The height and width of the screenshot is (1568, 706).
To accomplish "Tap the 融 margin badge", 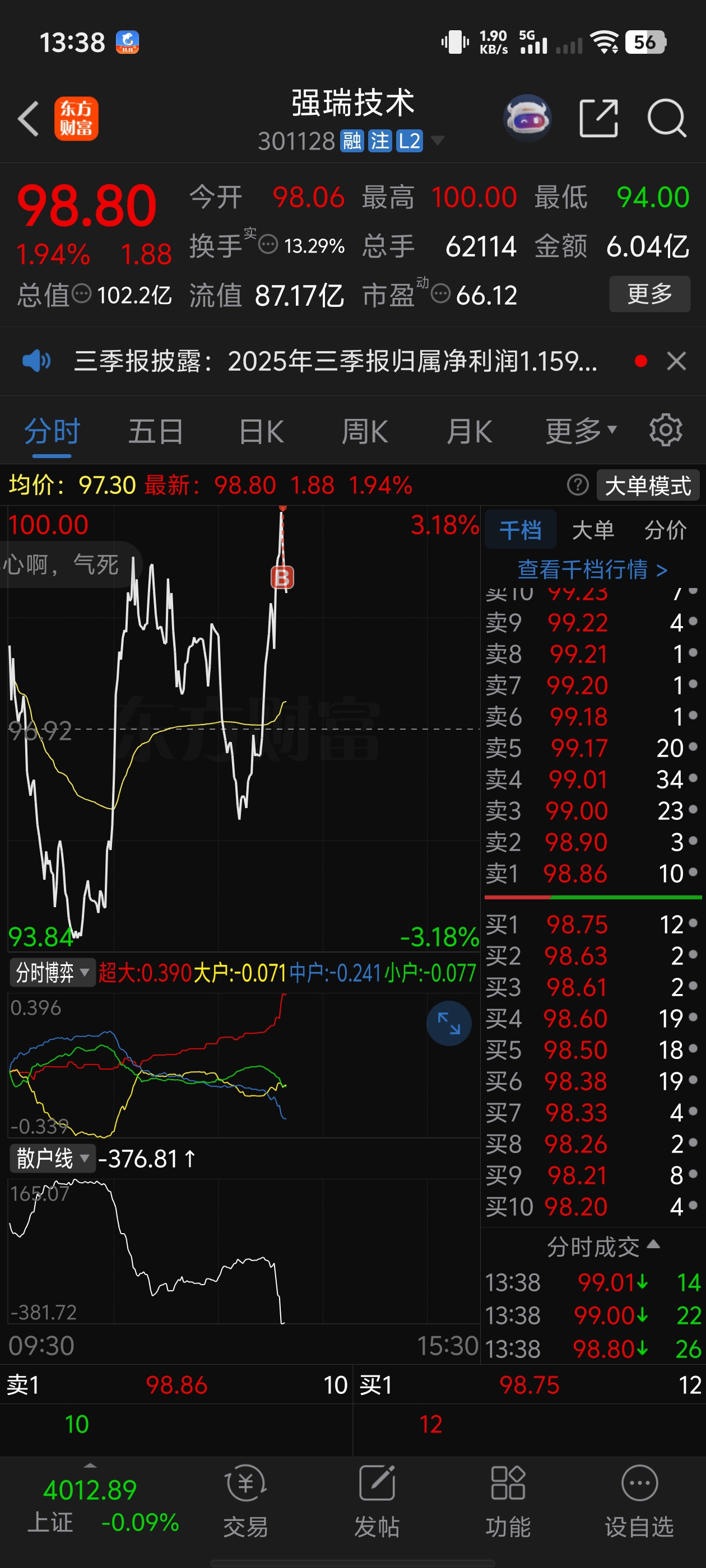I will tap(351, 141).
